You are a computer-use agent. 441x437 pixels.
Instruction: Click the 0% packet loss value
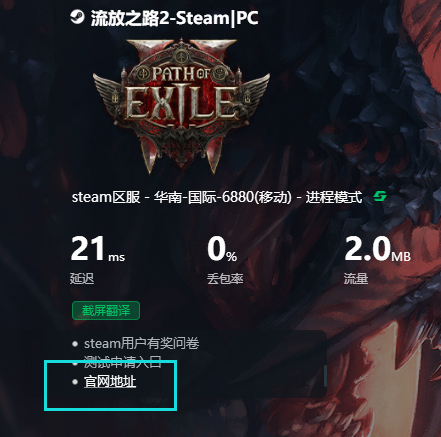tap(222, 249)
